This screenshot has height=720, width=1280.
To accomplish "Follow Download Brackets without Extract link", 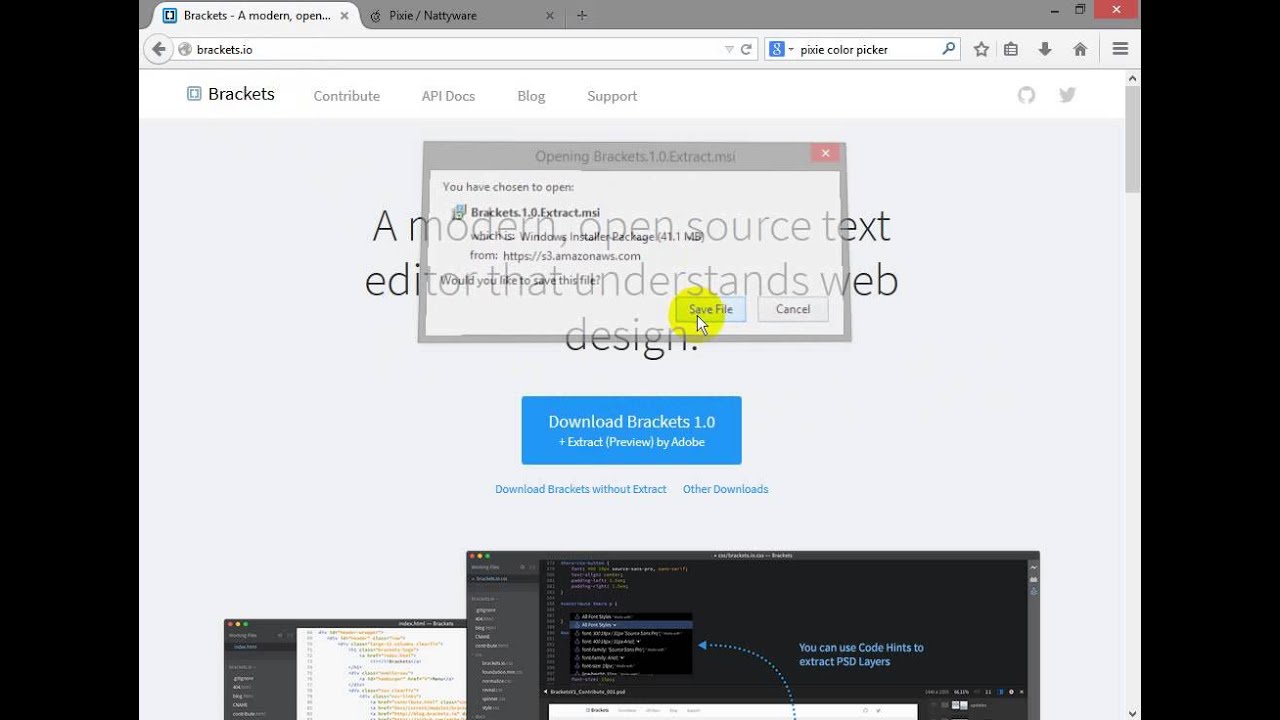I will coord(581,489).
